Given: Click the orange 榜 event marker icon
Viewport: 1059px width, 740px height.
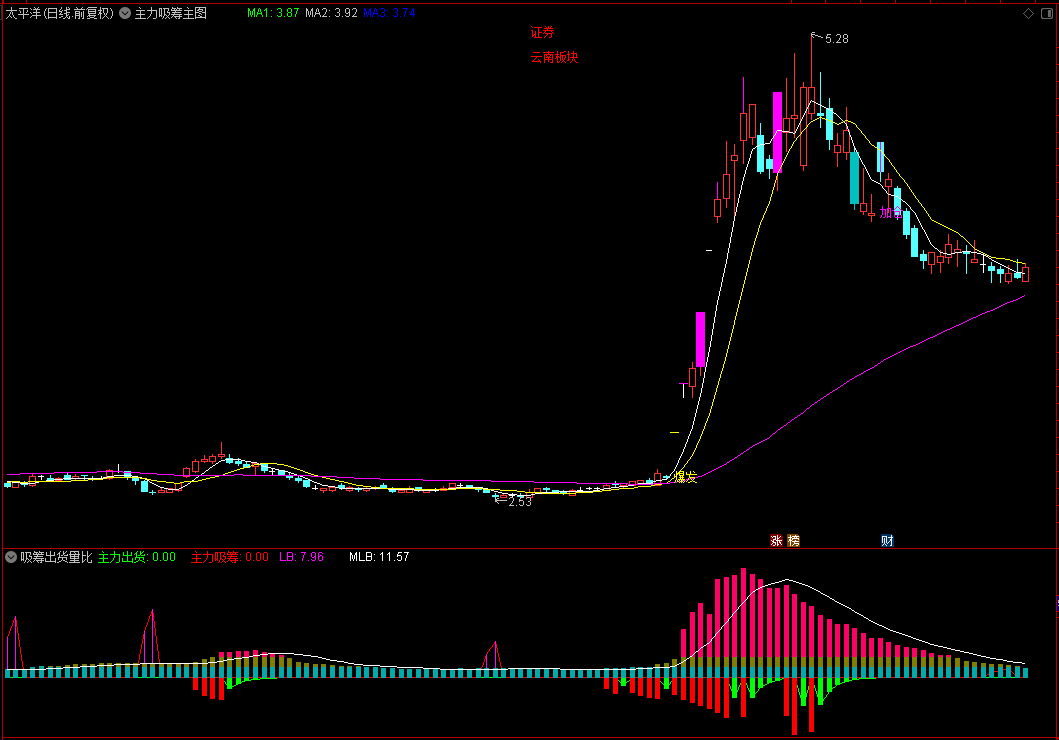Looking at the screenshot, I should click(794, 540).
